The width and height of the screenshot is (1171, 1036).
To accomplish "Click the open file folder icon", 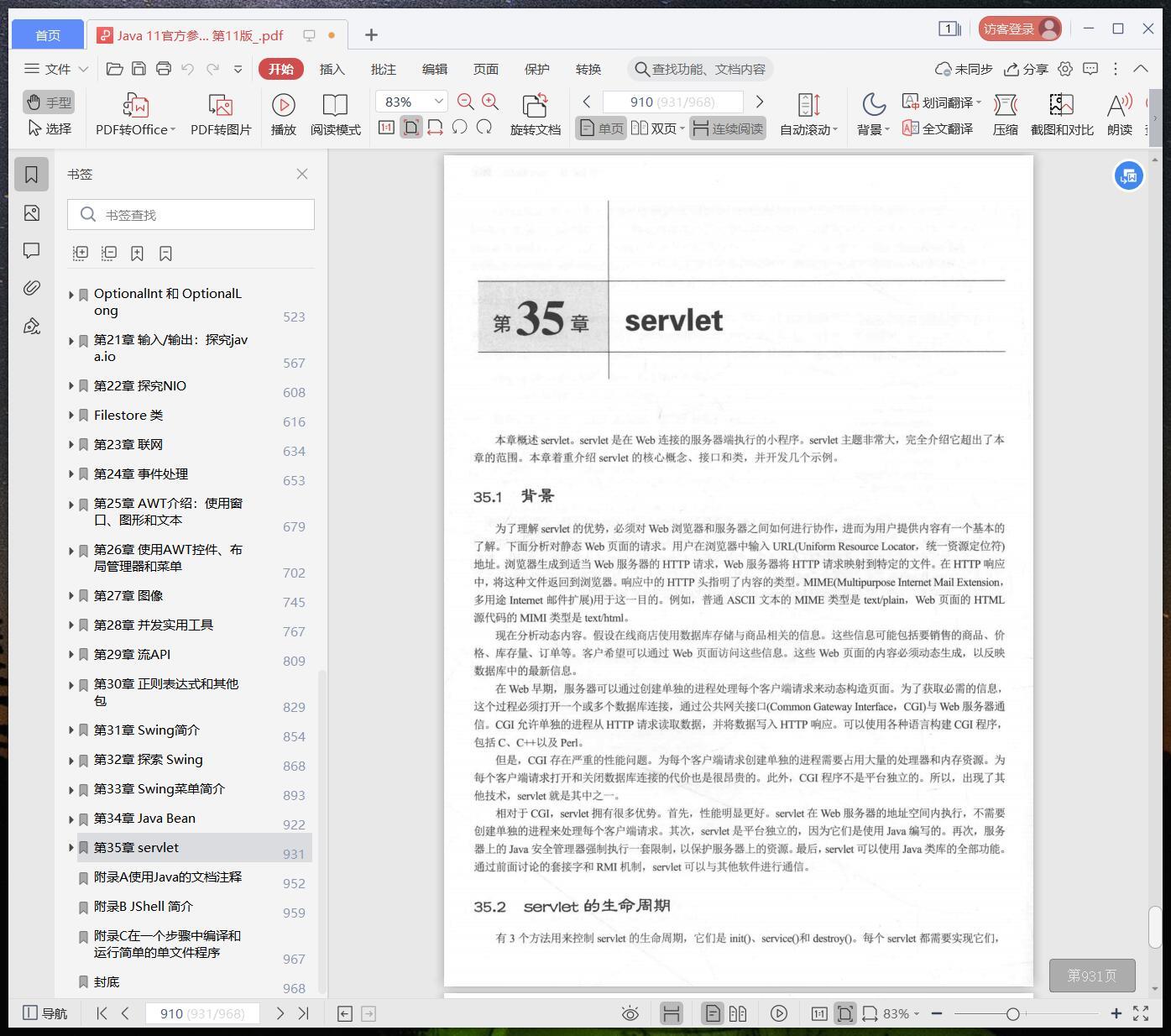I will [115, 69].
